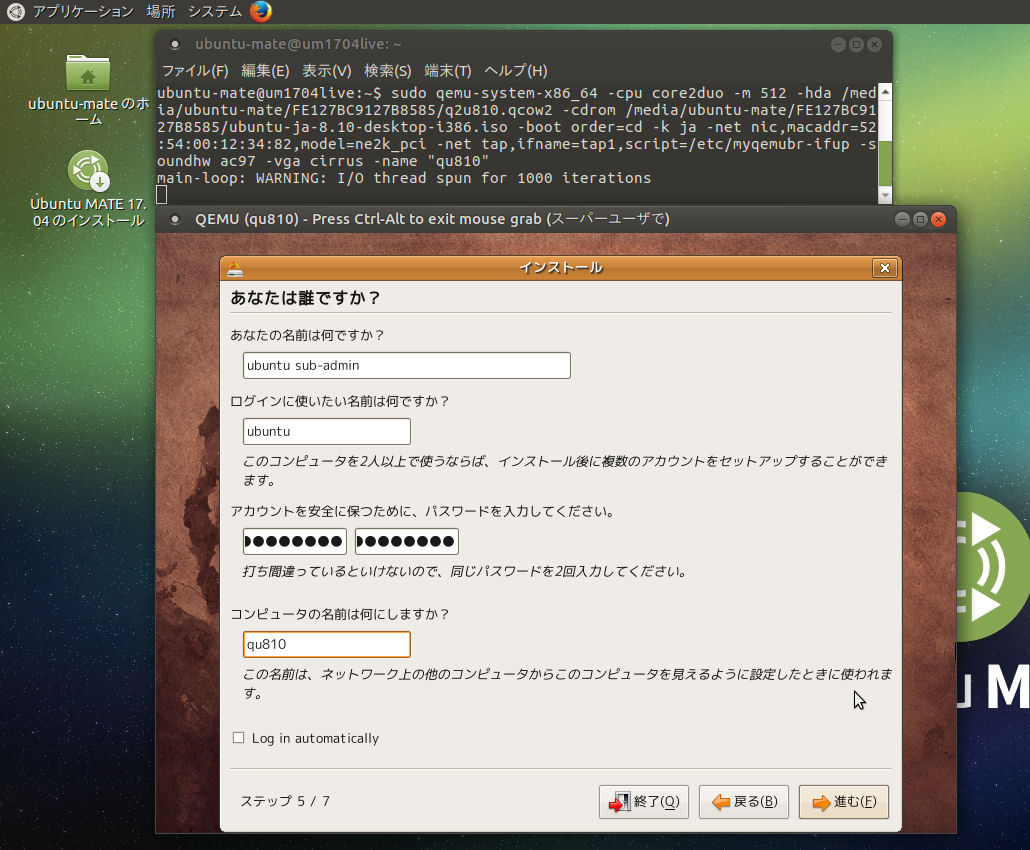Viewport: 1030px width, 850px height.
Task: Close the QEMU (qu810) window
Action: click(x=938, y=219)
